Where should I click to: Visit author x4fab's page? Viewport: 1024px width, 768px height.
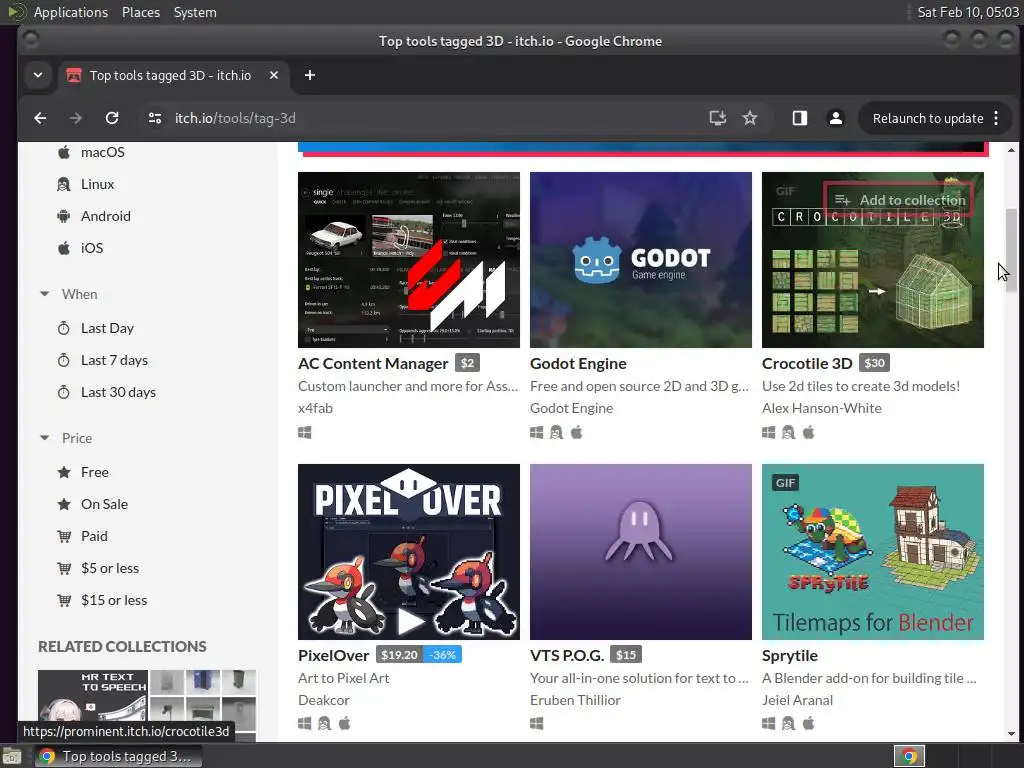click(315, 408)
